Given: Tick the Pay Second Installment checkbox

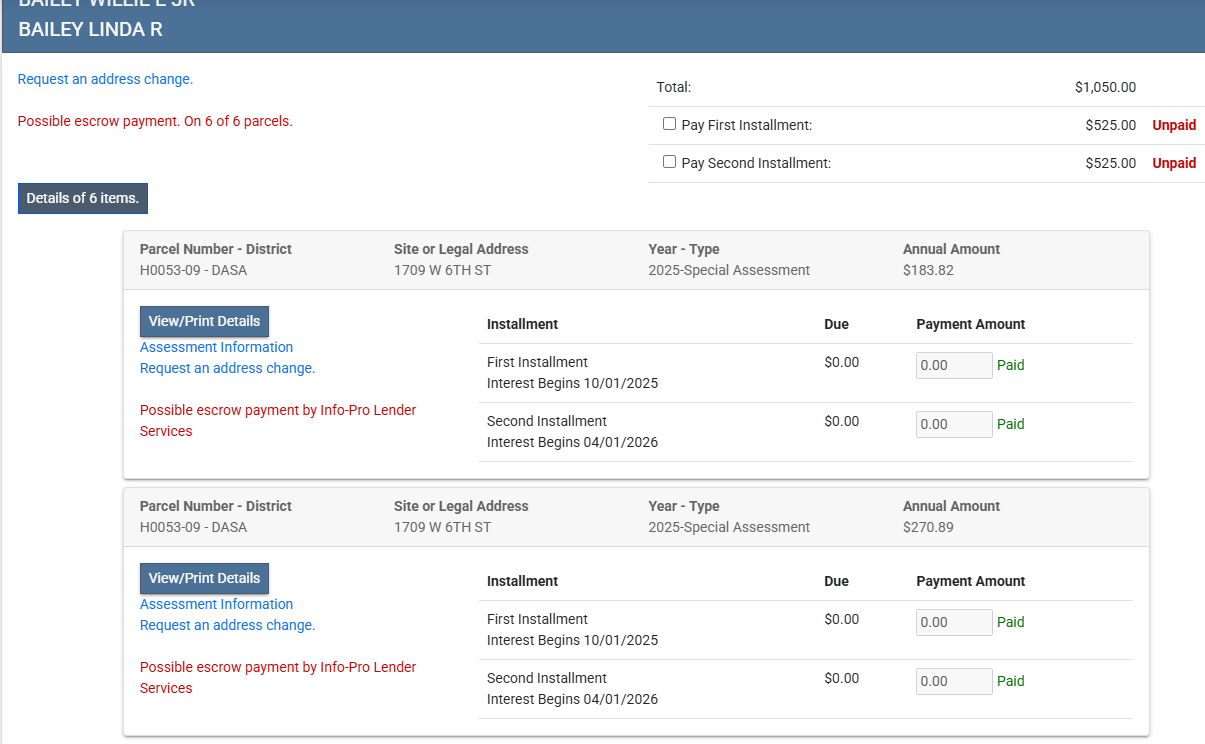Looking at the screenshot, I should pos(670,162).
